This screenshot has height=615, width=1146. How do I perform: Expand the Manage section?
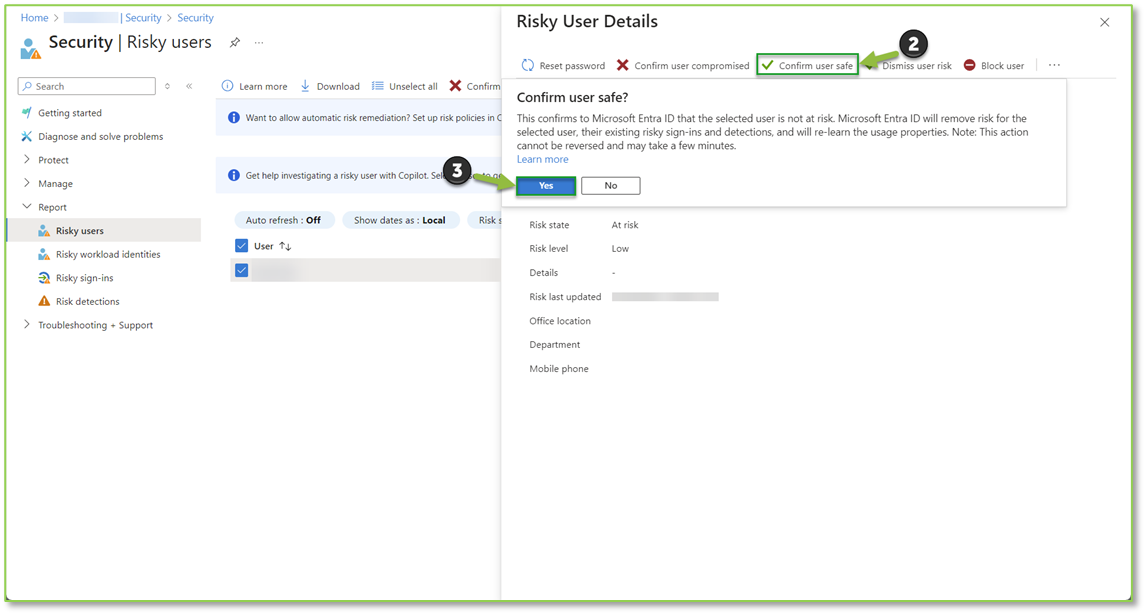click(x=55, y=184)
